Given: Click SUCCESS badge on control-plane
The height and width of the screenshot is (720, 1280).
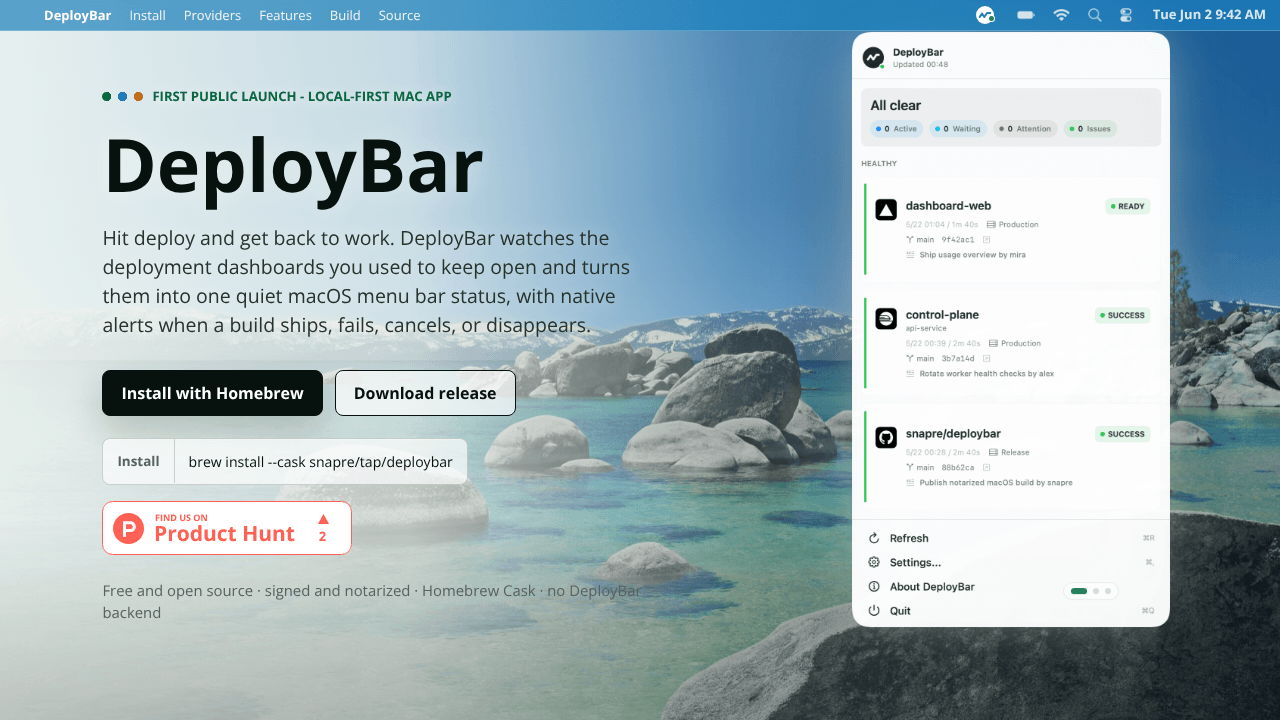Looking at the screenshot, I should point(1123,315).
